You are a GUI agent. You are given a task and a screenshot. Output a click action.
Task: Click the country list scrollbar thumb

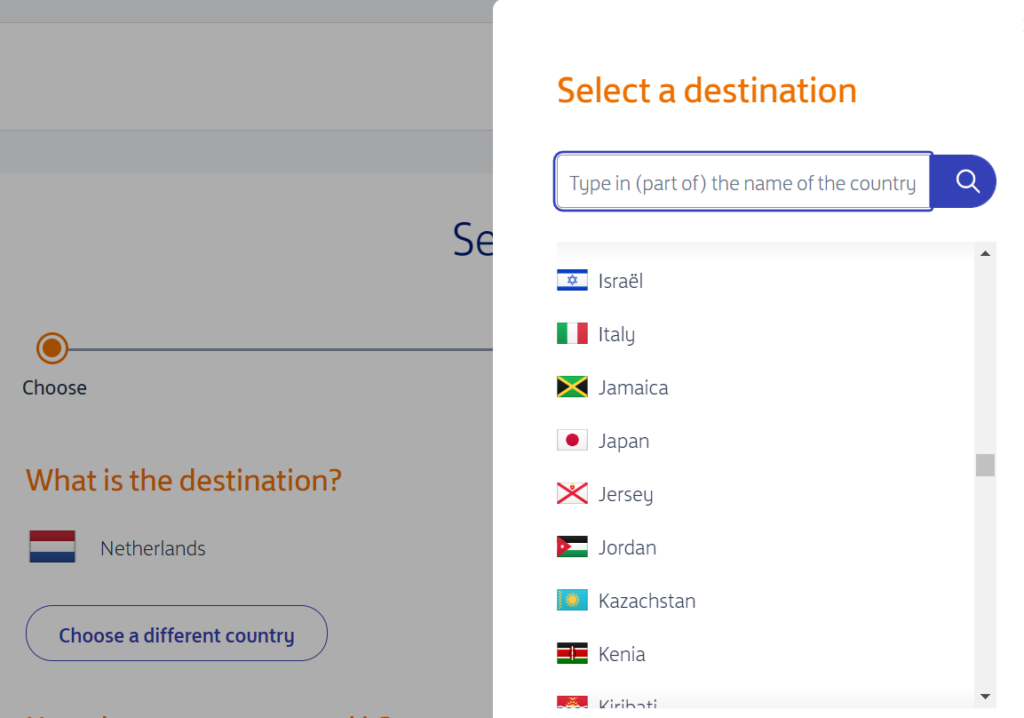(985, 465)
